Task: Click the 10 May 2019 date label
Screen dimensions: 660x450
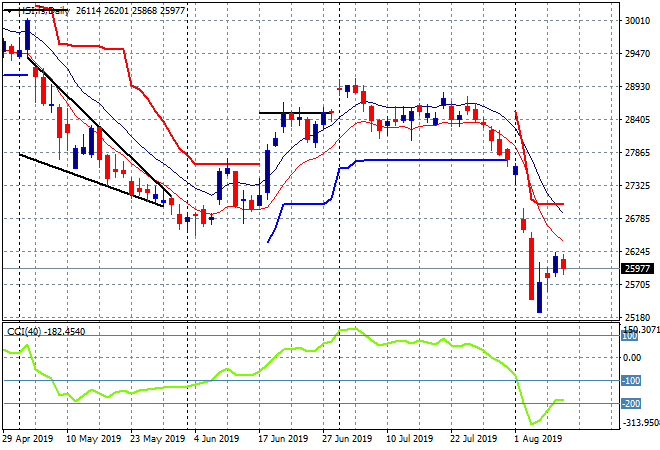Action: [93, 439]
